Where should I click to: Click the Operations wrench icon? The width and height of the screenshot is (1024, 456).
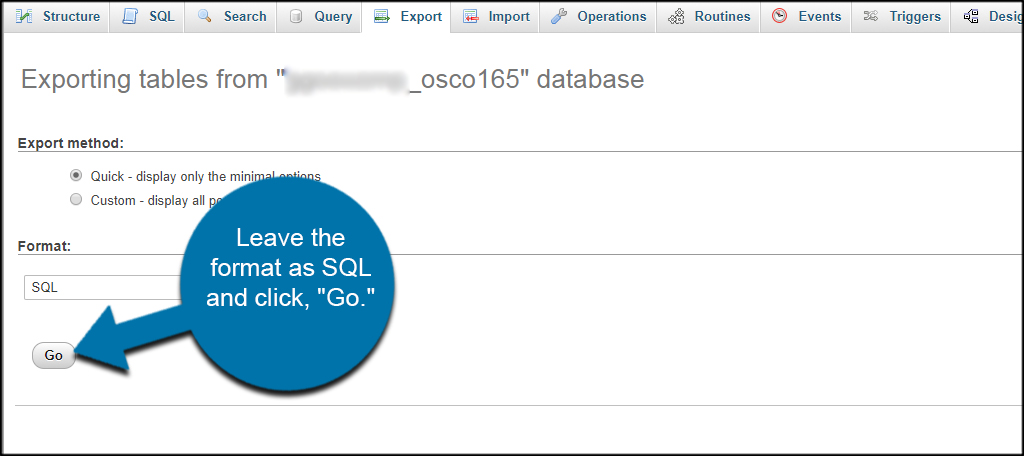click(x=559, y=16)
